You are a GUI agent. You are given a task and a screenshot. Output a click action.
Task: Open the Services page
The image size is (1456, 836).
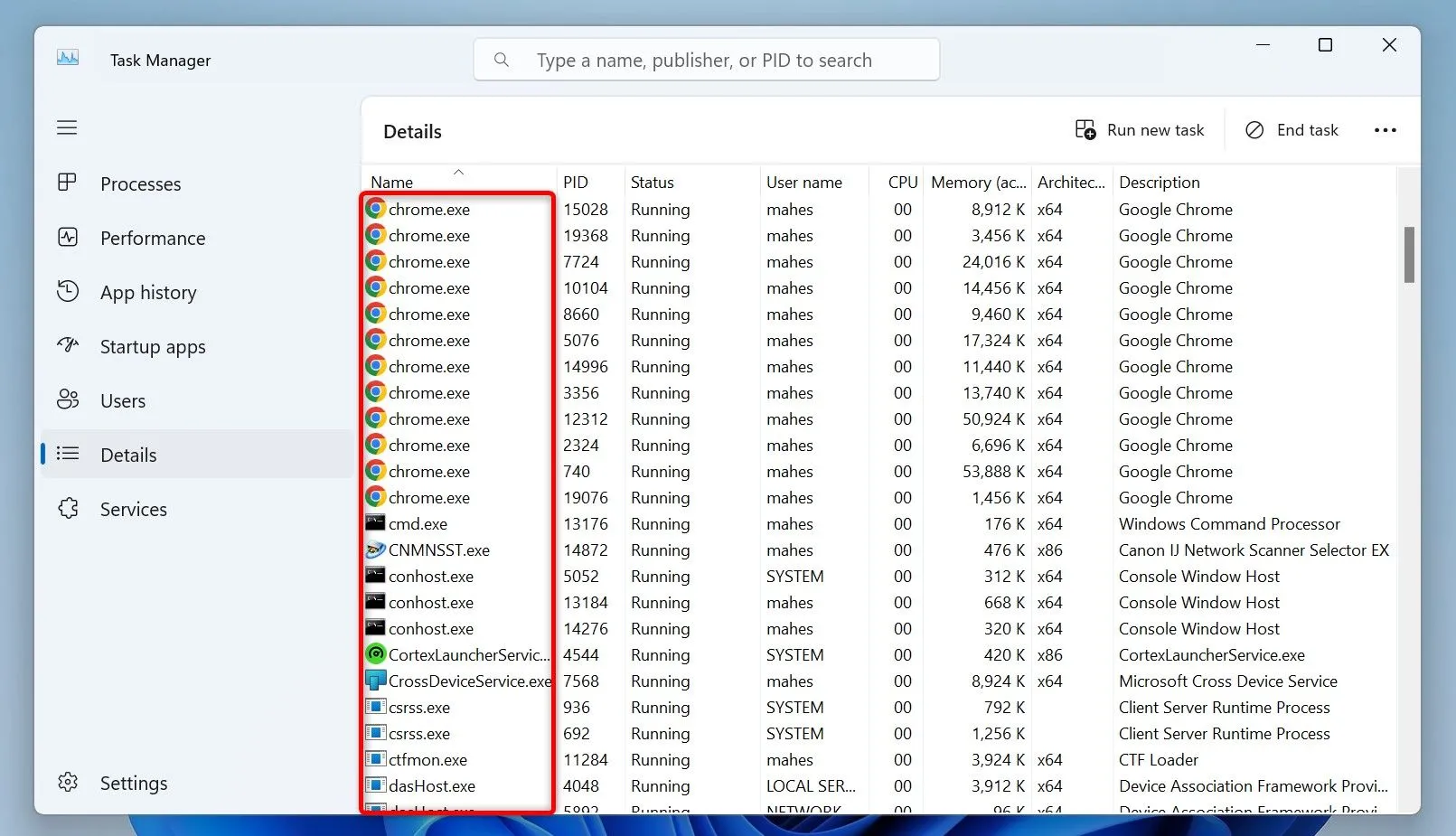tap(133, 509)
